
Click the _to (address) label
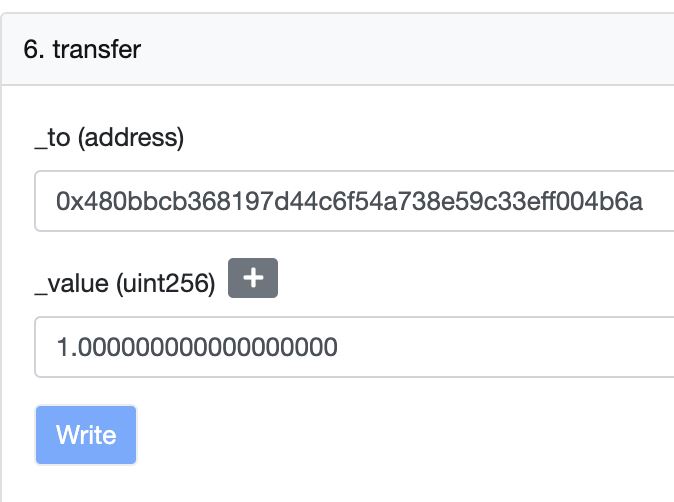[x=109, y=138]
